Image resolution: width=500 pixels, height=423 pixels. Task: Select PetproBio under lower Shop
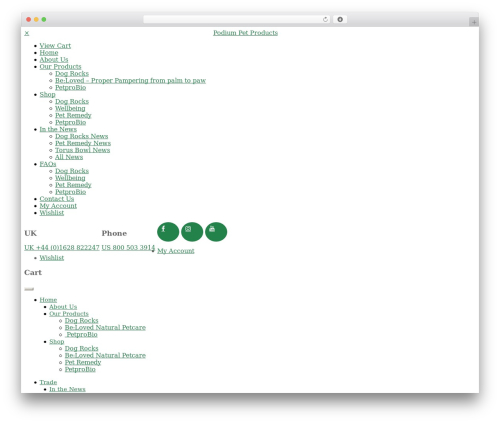pyautogui.click(x=80, y=370)
